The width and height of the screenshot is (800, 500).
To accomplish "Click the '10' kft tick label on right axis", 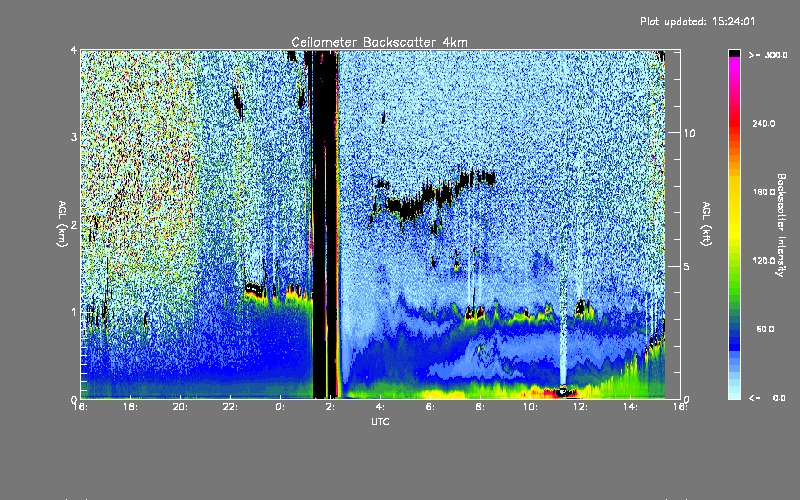I will click(689, 133).
